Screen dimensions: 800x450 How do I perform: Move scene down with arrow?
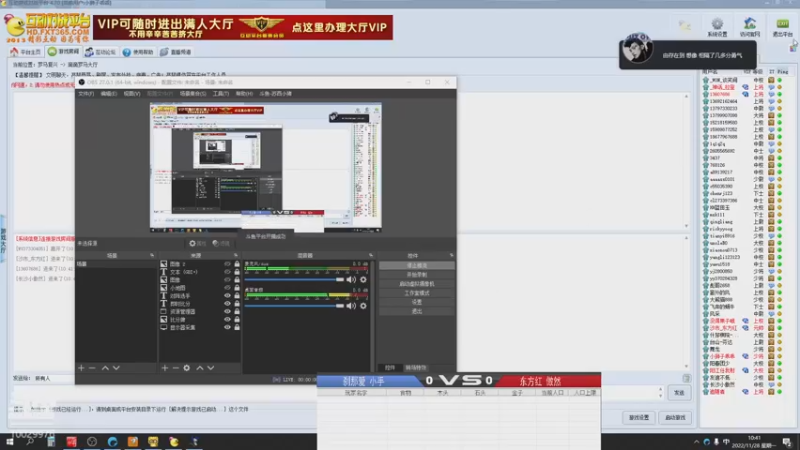click(116, 368)
